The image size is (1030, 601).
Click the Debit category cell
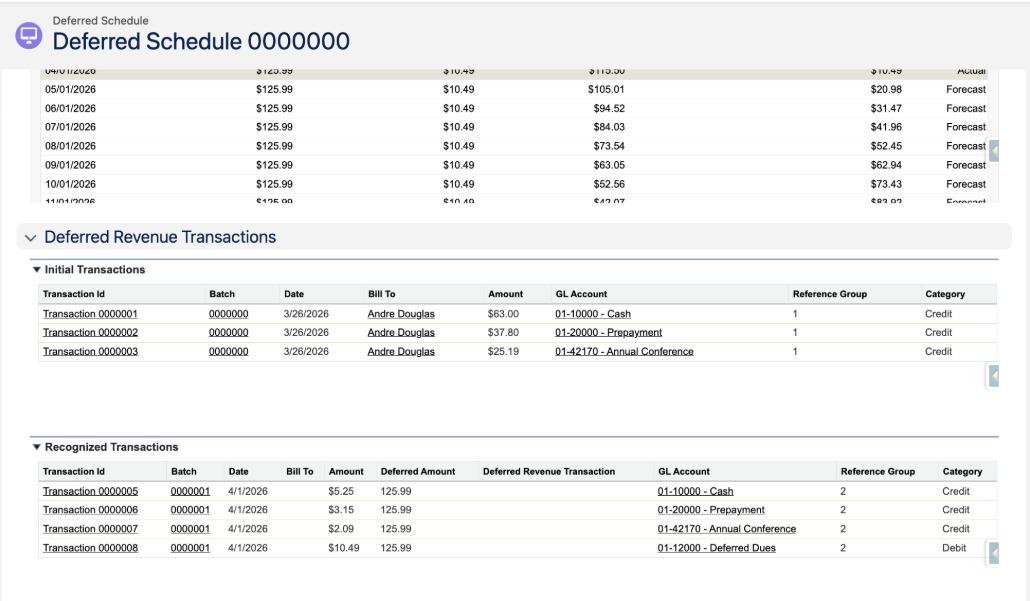click(x=954, y=548)
